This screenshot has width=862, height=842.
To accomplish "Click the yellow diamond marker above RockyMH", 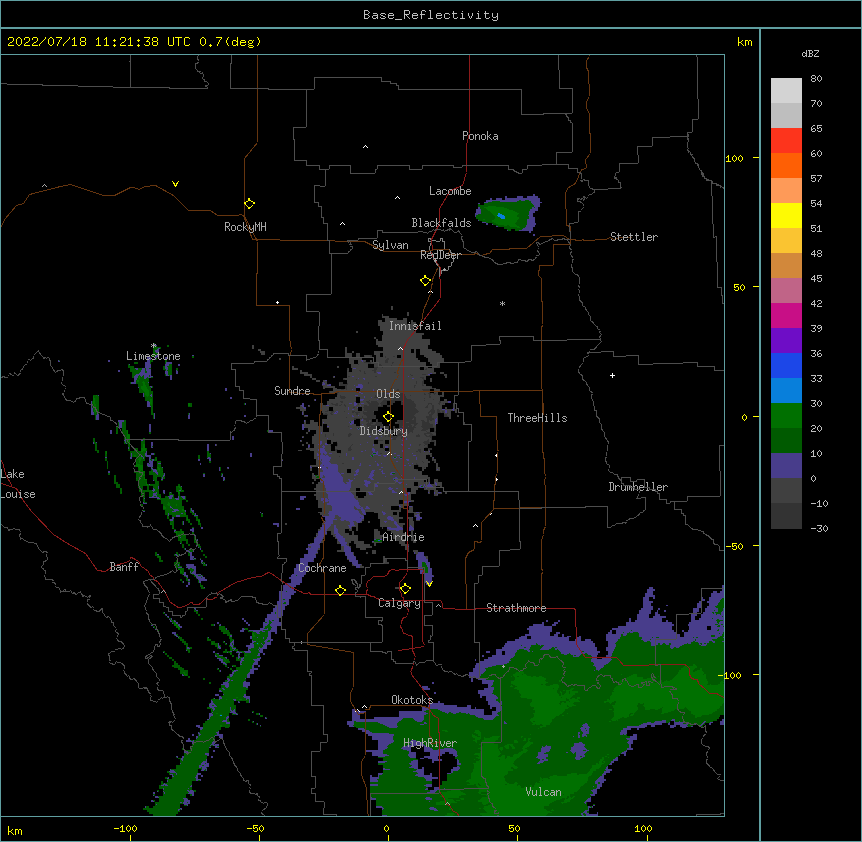I will pos(249,204).
